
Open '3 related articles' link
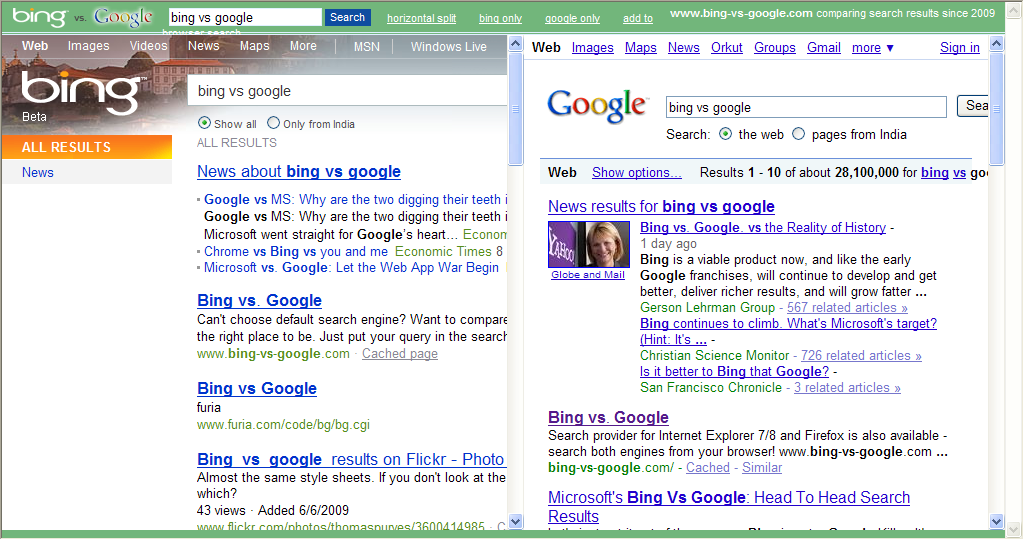click(x=847, y=388)
